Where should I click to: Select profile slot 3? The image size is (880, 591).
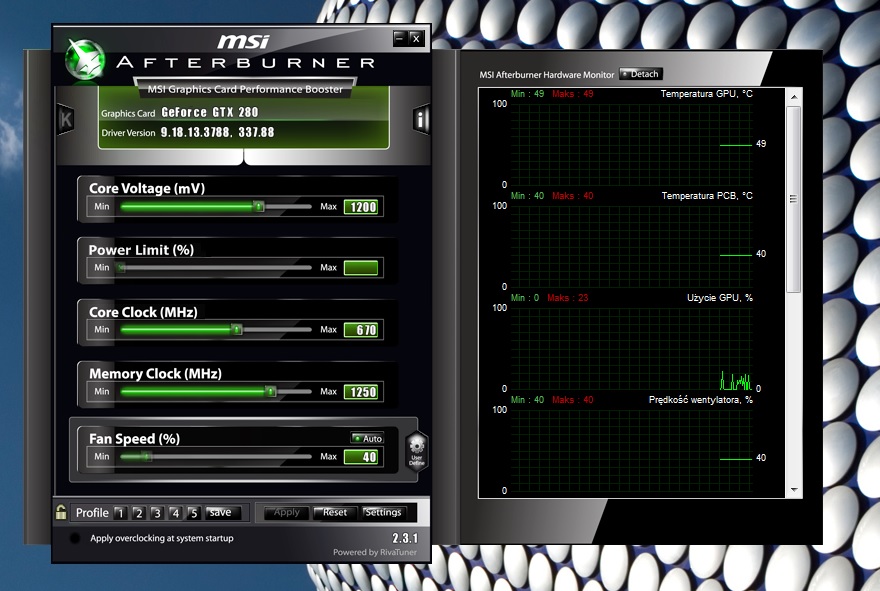pos(158,512)
